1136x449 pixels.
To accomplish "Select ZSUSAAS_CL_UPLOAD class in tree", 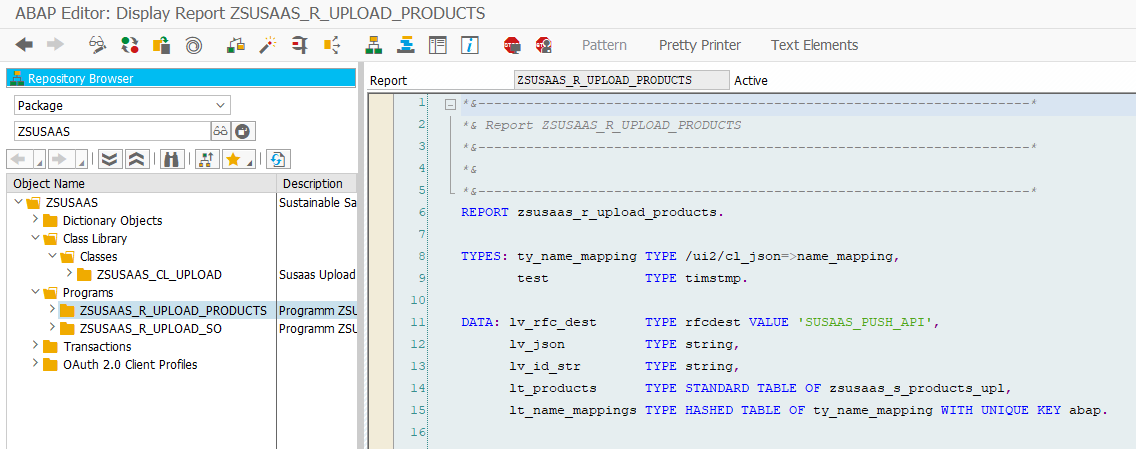I will 159,274.
